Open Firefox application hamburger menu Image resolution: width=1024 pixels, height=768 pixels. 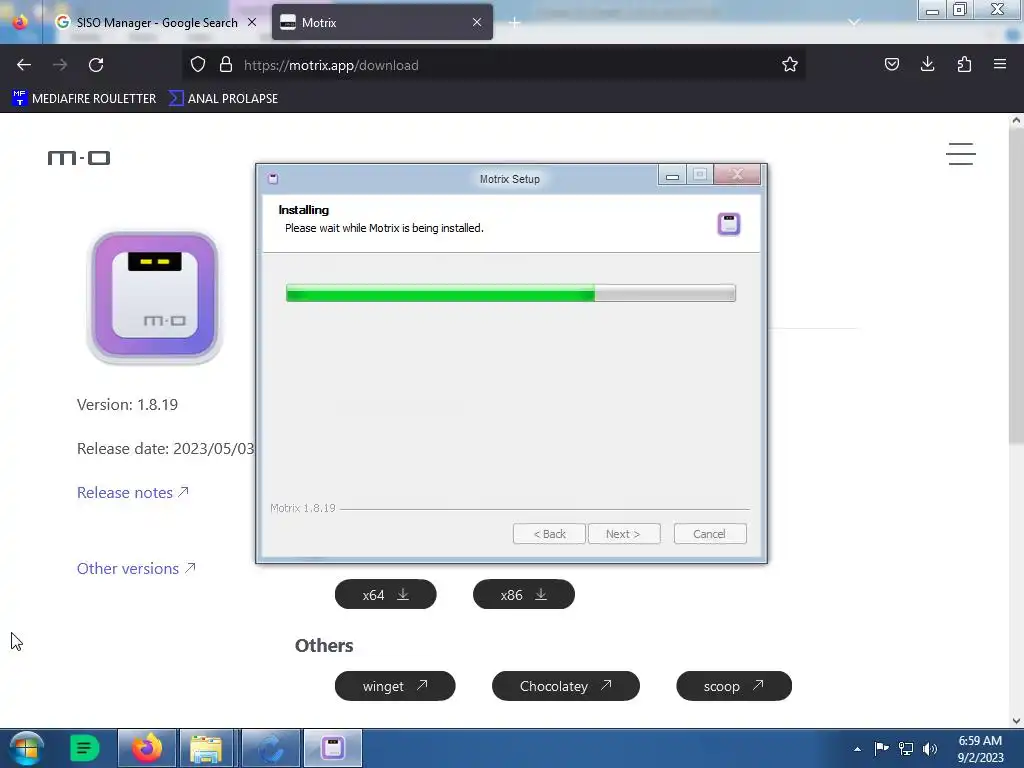(x=1000, y=65)
